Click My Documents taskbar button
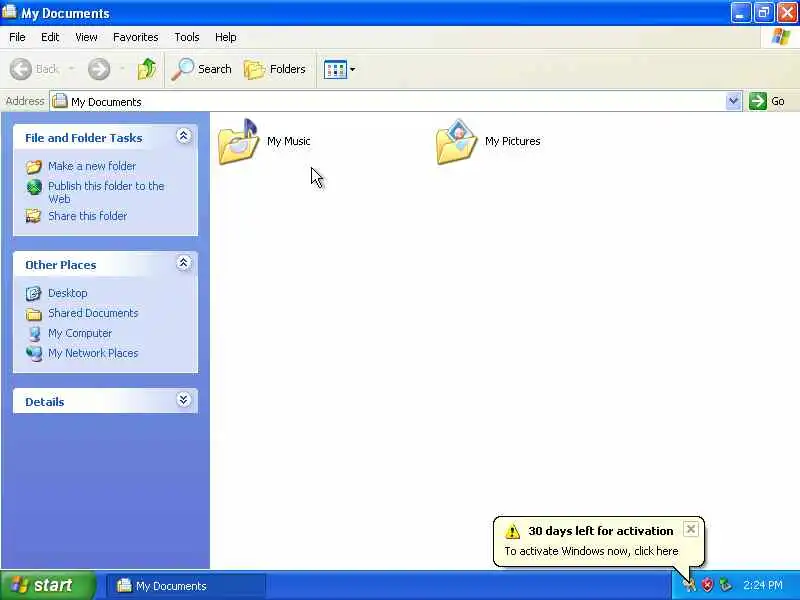This screenshot has width=800, height=600. click(186, 586)
